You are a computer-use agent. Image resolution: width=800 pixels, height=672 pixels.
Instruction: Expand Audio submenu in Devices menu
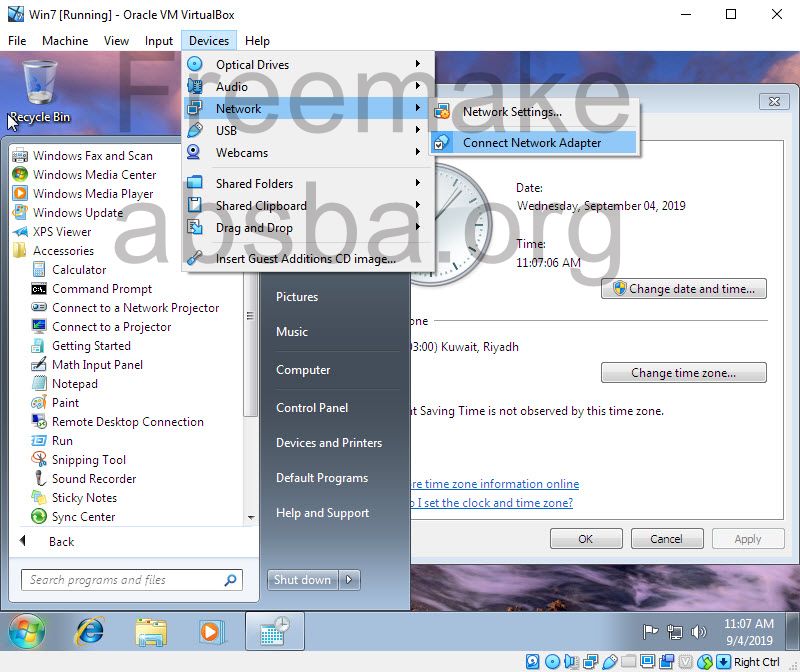[309, 86]
